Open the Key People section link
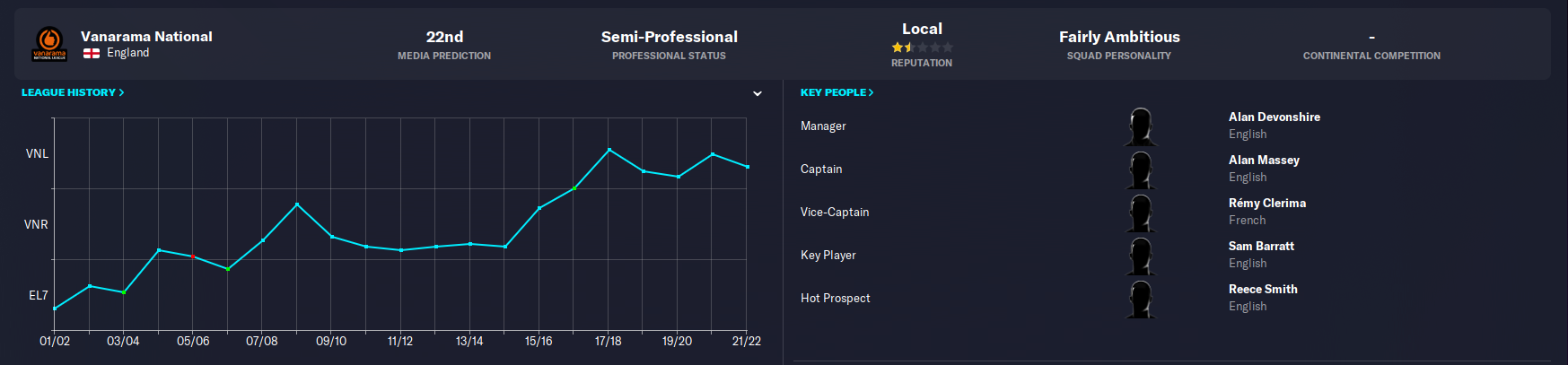The height and width of the screenshot is (365, 1568). (x=837, y=92)
